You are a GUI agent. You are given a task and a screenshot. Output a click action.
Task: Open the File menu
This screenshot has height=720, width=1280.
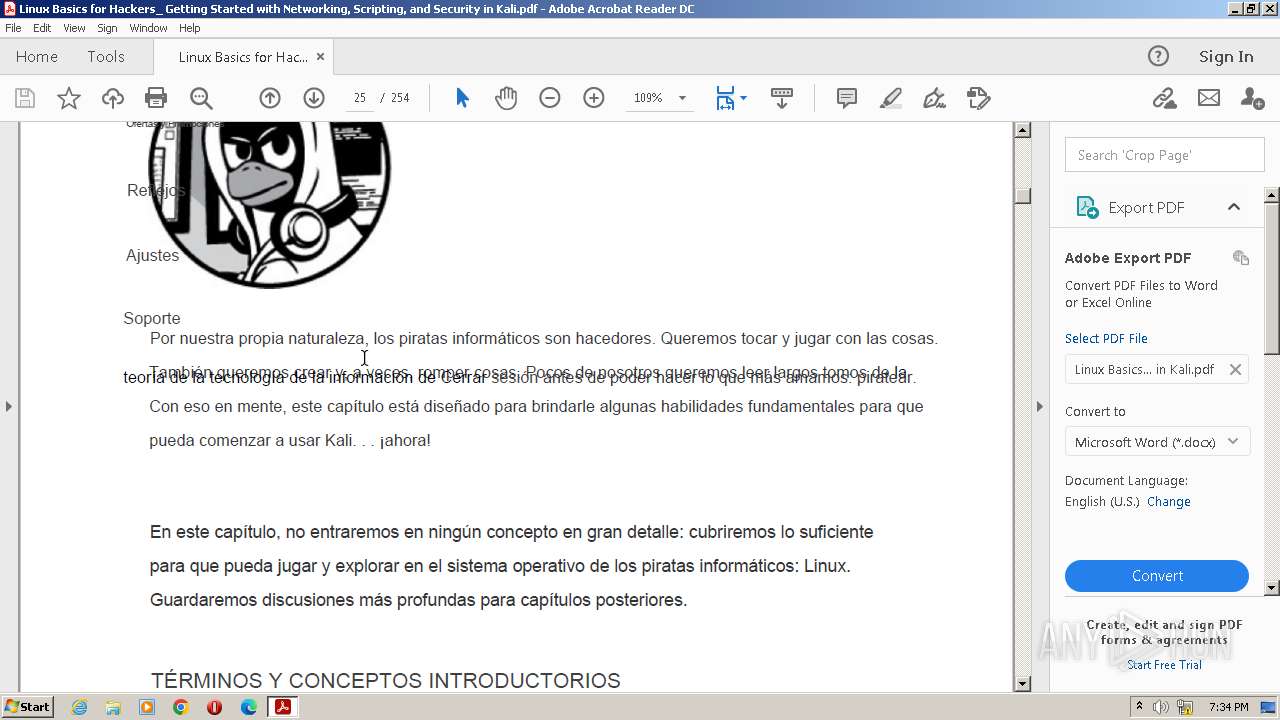13,28
